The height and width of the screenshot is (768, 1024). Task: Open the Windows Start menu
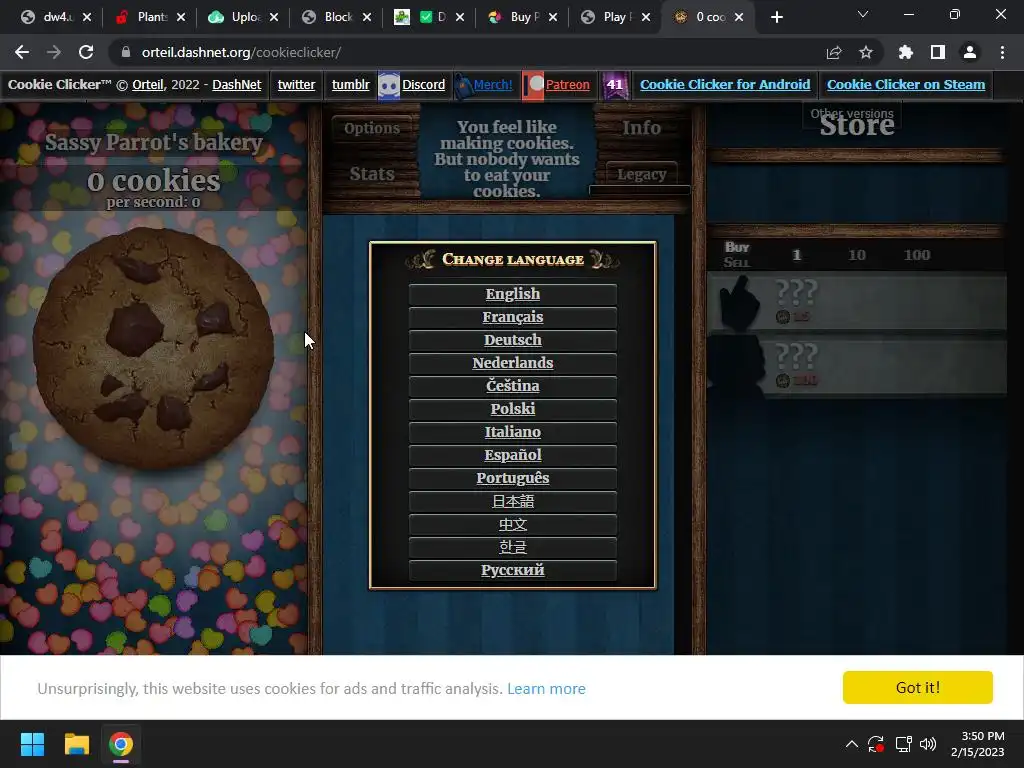click(32, 744)
